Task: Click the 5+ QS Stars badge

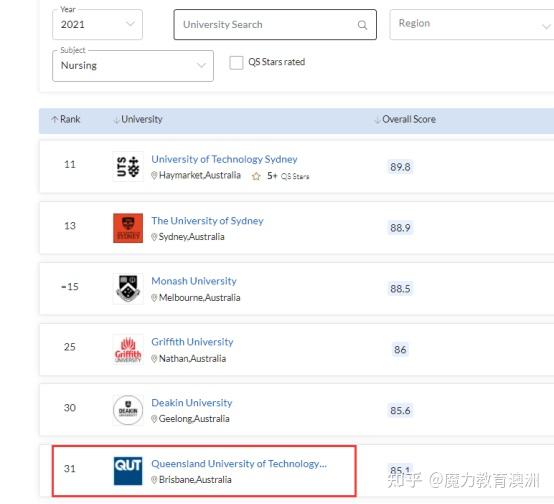Action: (x=288, y=176)
